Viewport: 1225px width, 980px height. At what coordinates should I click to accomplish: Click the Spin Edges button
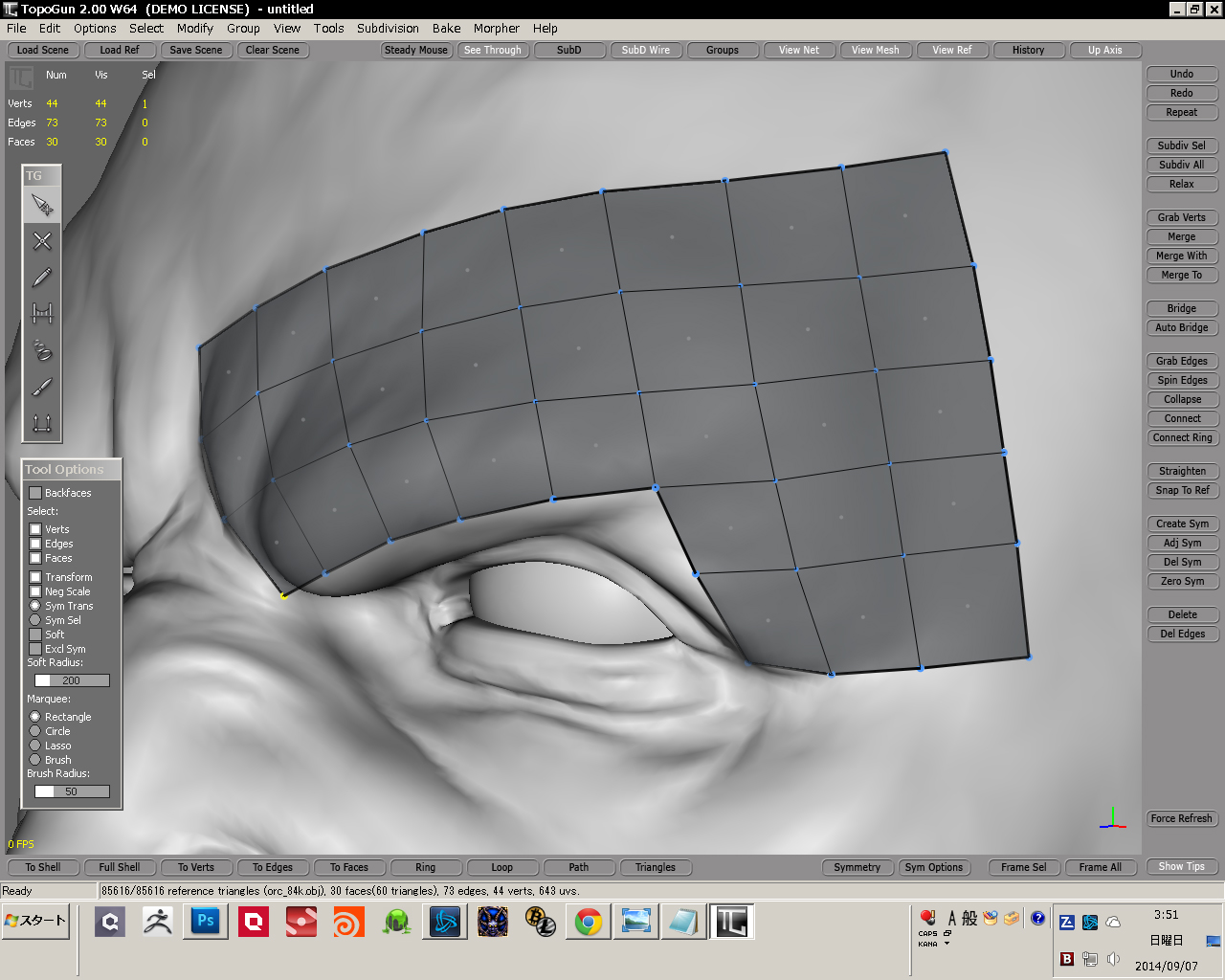point(1182,380)
